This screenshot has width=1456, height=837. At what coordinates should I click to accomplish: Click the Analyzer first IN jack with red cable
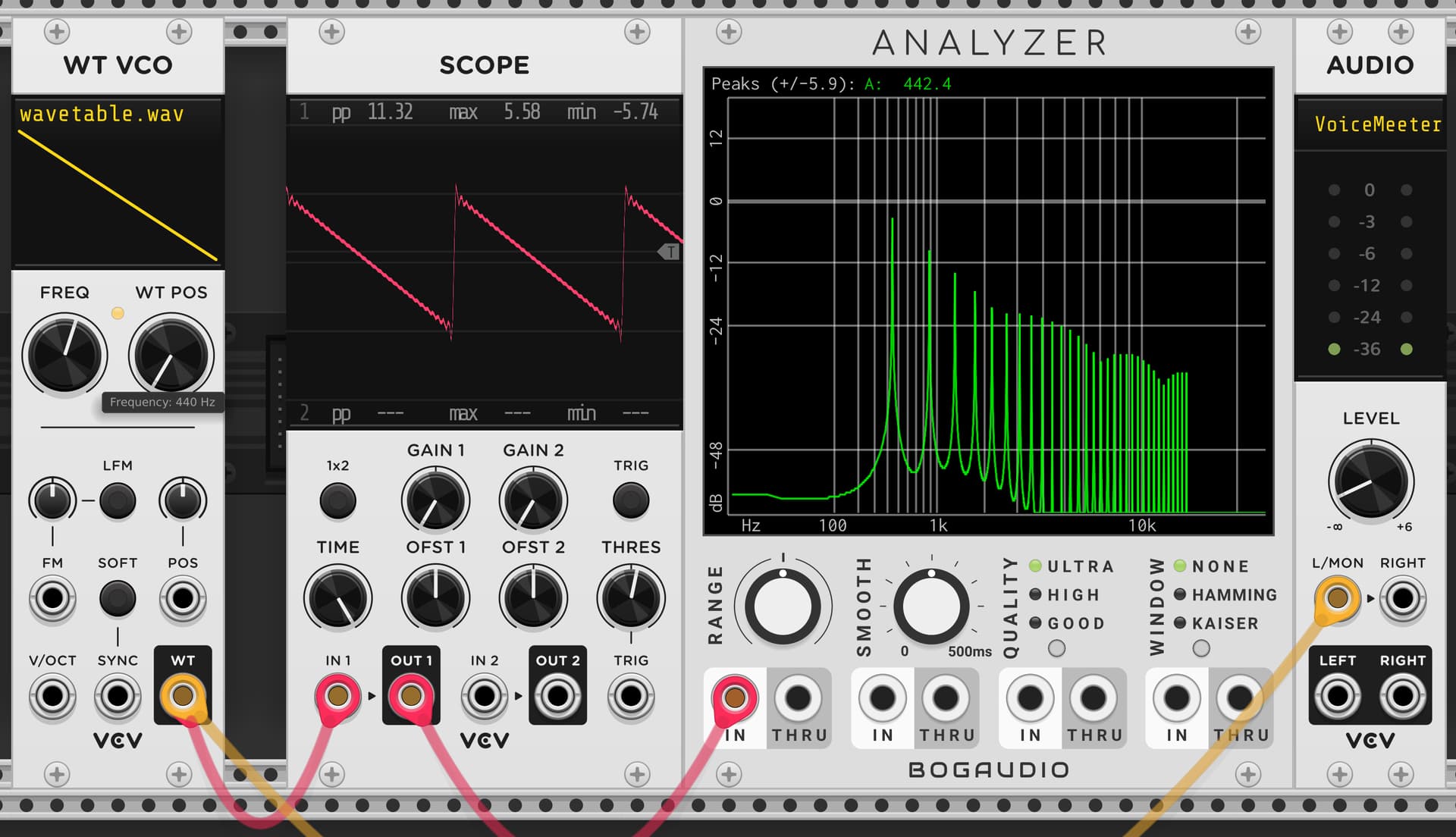734,697
